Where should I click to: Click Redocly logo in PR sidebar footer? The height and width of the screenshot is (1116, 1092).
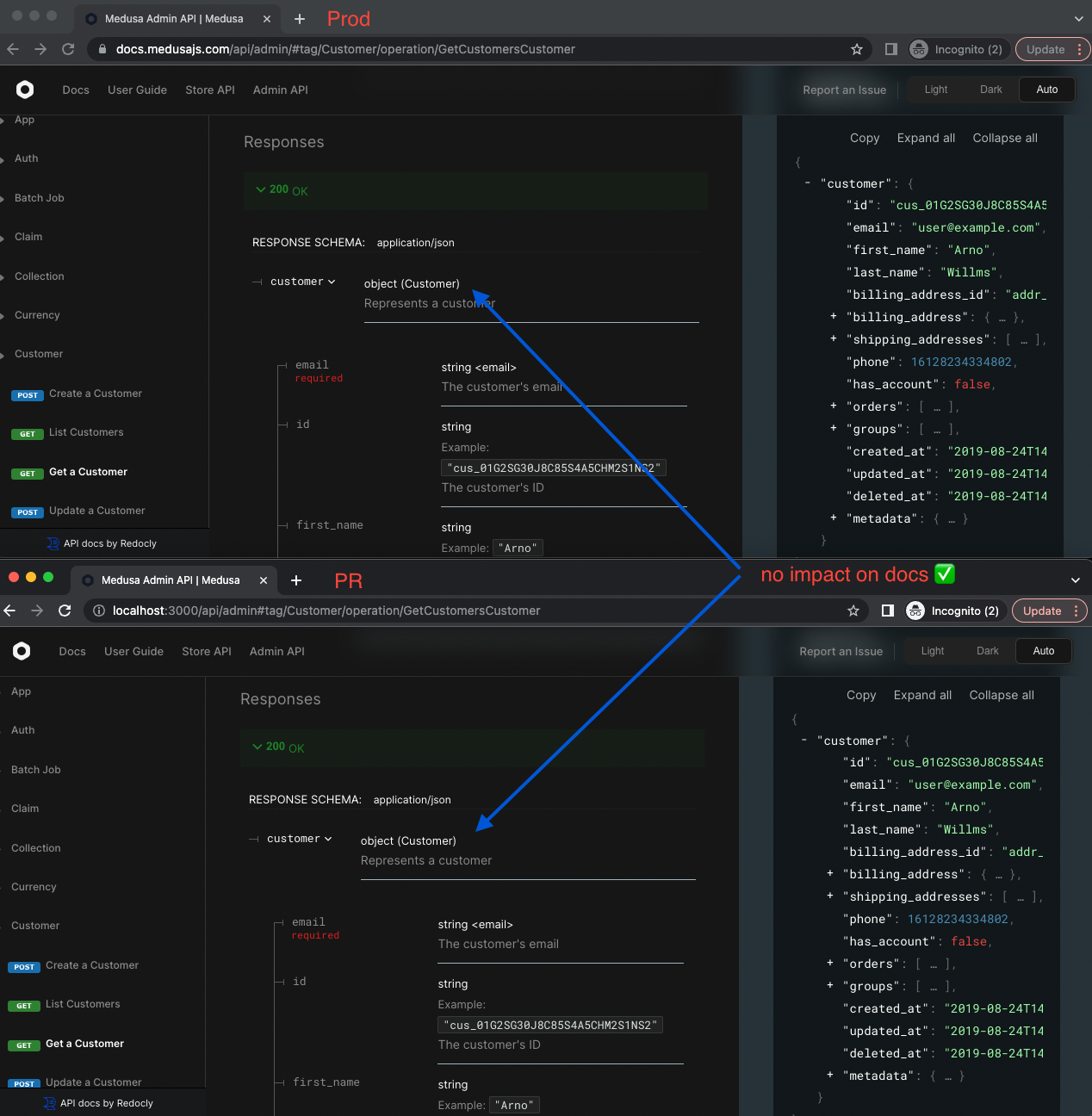pyautogui.click(x=49, y=1103)
